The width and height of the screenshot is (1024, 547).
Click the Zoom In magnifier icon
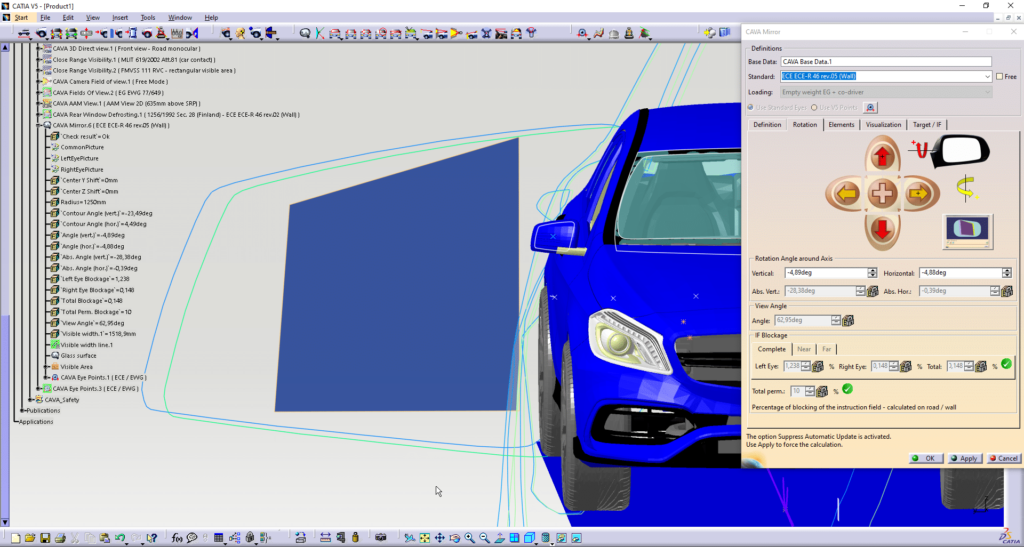click(470, 539)
